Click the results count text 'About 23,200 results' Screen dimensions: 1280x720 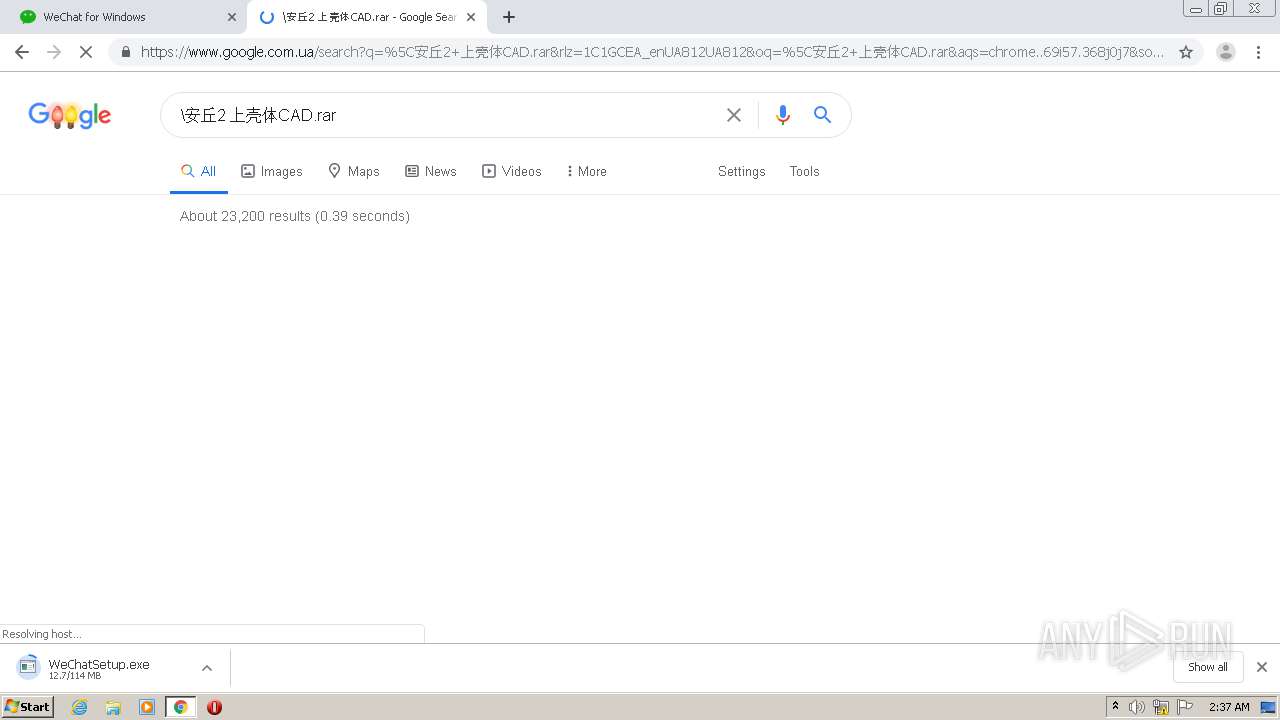[245, 216]
